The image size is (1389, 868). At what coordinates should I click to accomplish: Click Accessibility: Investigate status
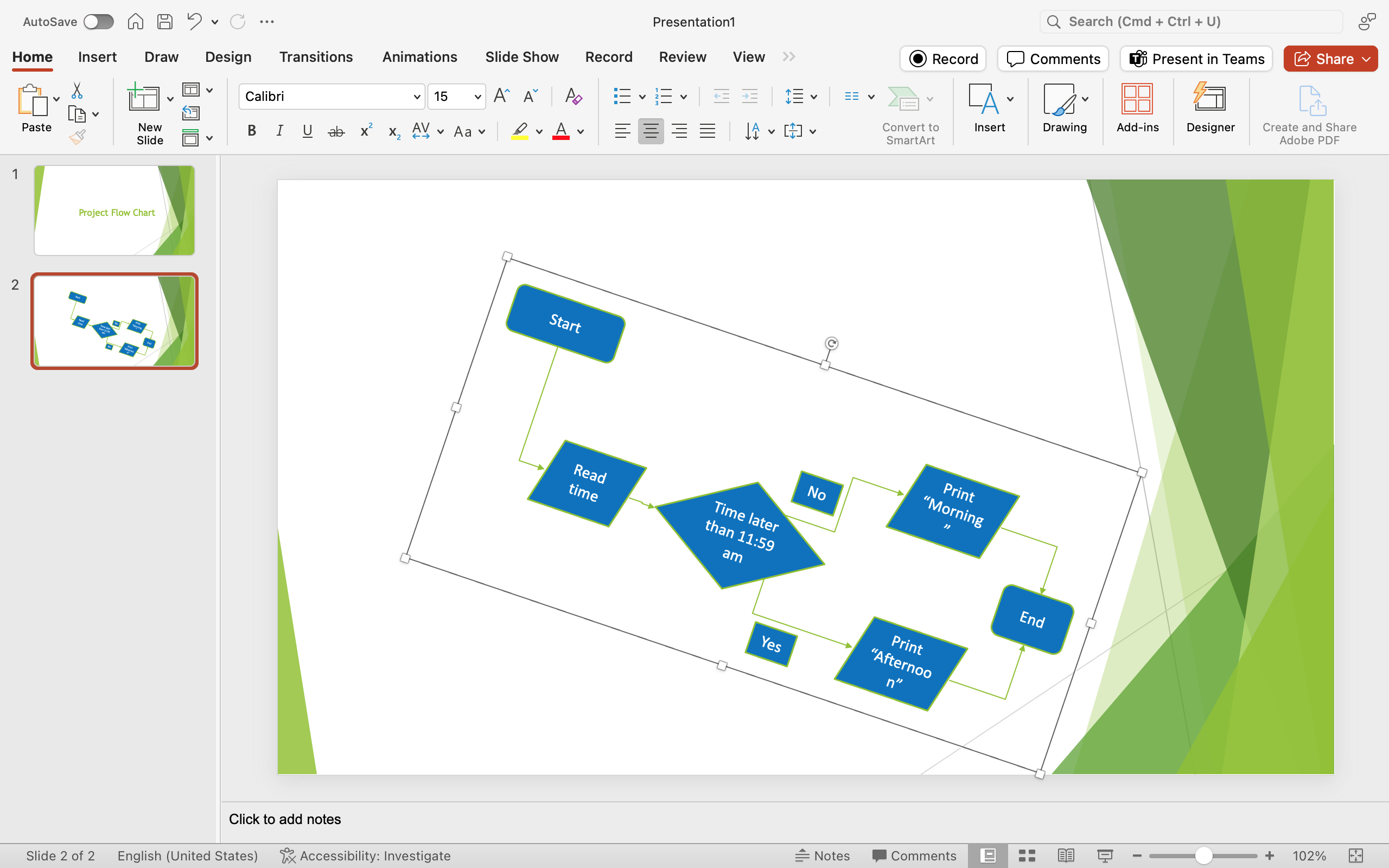[x=365, y=856]
